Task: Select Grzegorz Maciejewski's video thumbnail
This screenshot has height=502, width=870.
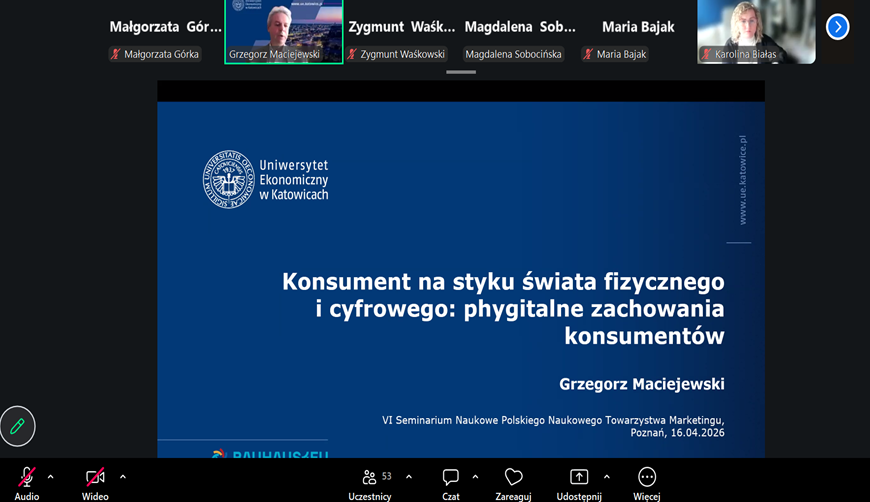Action: [284, 31]
